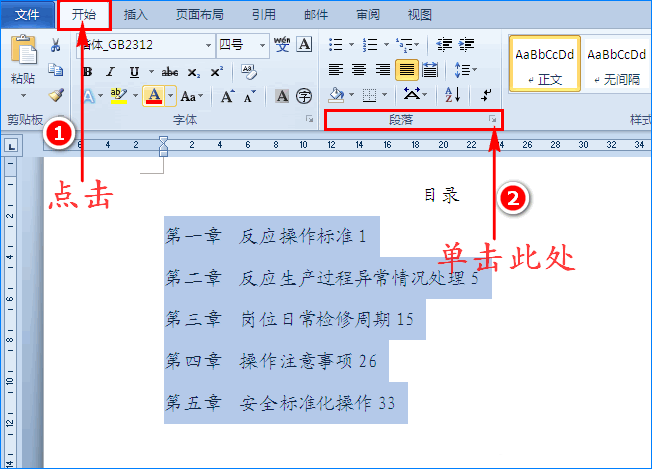Open line spacing options

pos(466,69)
